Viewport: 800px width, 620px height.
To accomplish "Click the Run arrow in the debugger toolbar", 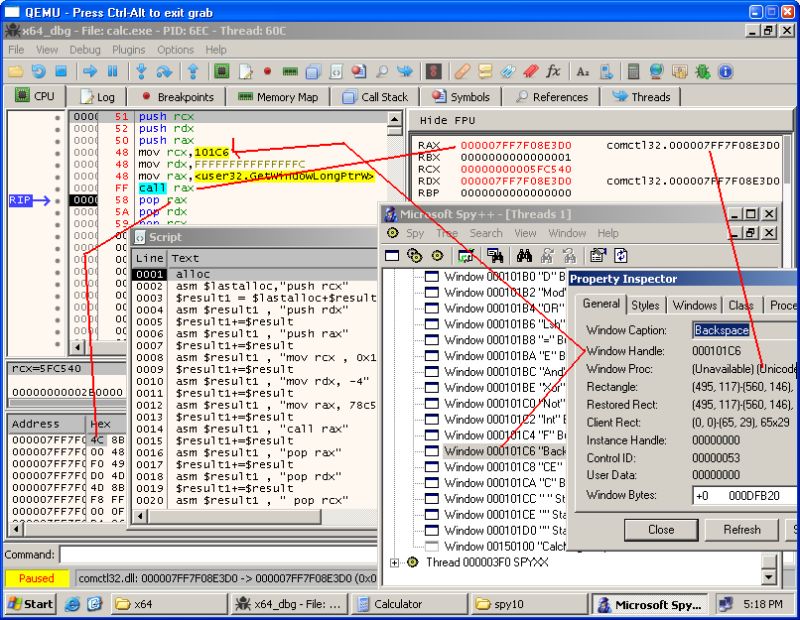I will point(90,72).
